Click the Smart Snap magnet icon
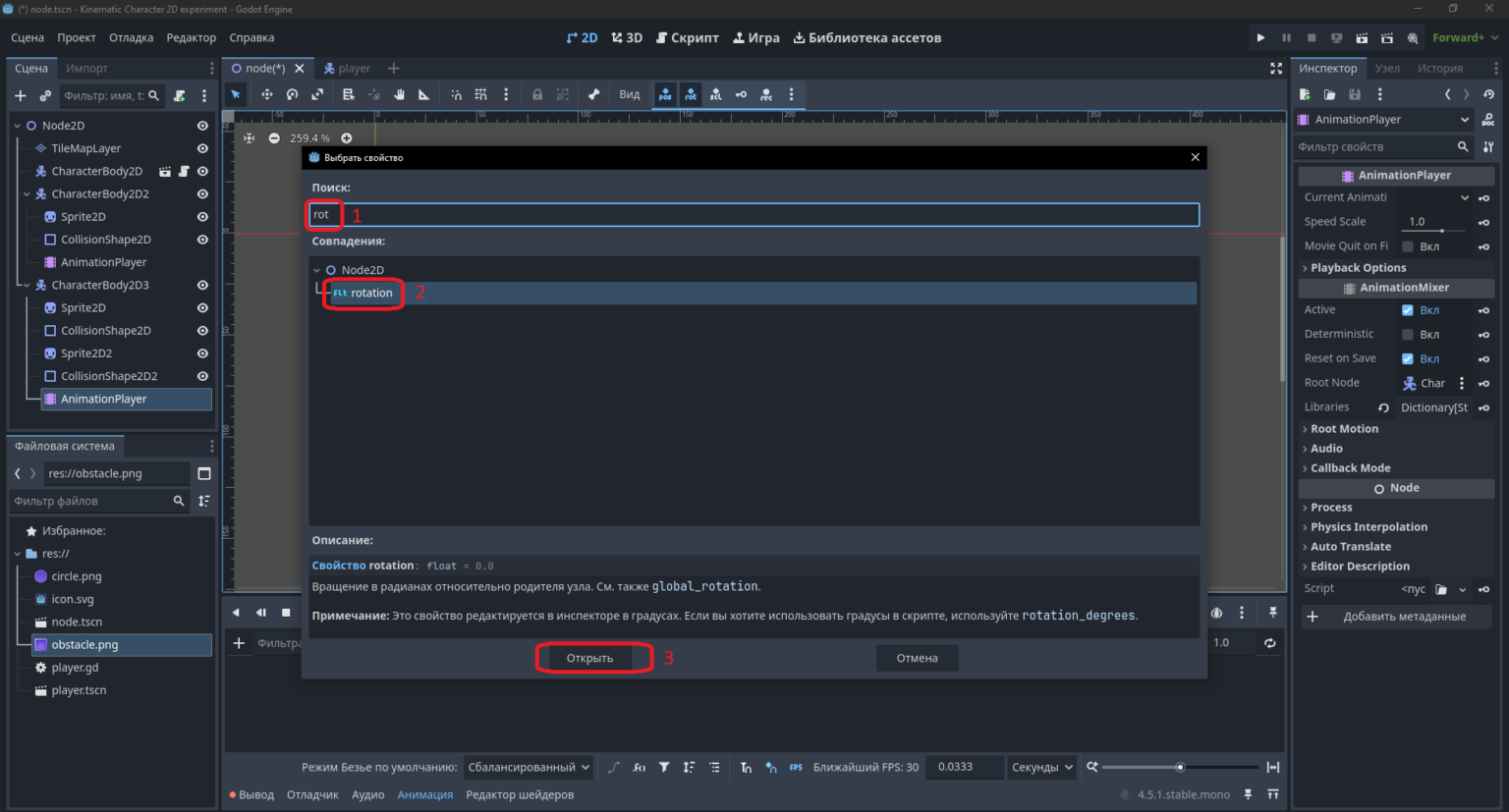Image resolution: width=1509 pixels, height=812 pixels. tap(456, 94)
